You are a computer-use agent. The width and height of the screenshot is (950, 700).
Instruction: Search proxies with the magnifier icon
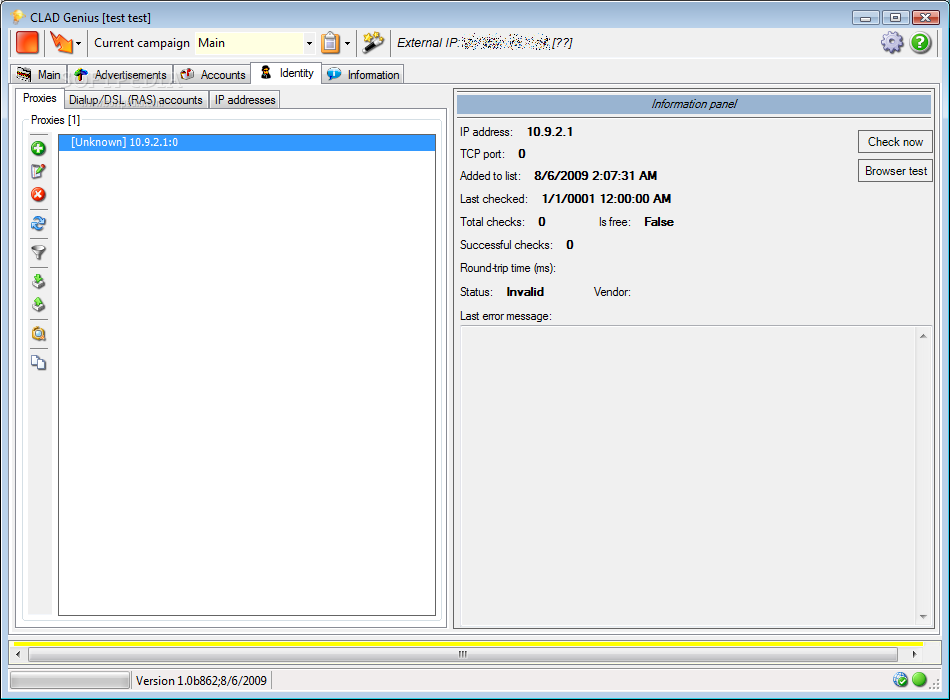[38, 334]
